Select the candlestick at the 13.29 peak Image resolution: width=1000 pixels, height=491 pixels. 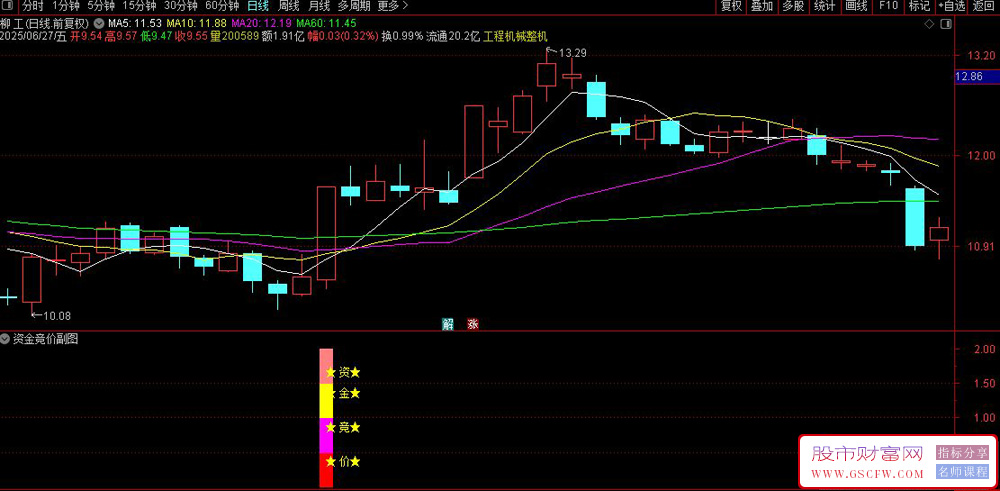tap(547, 75)
